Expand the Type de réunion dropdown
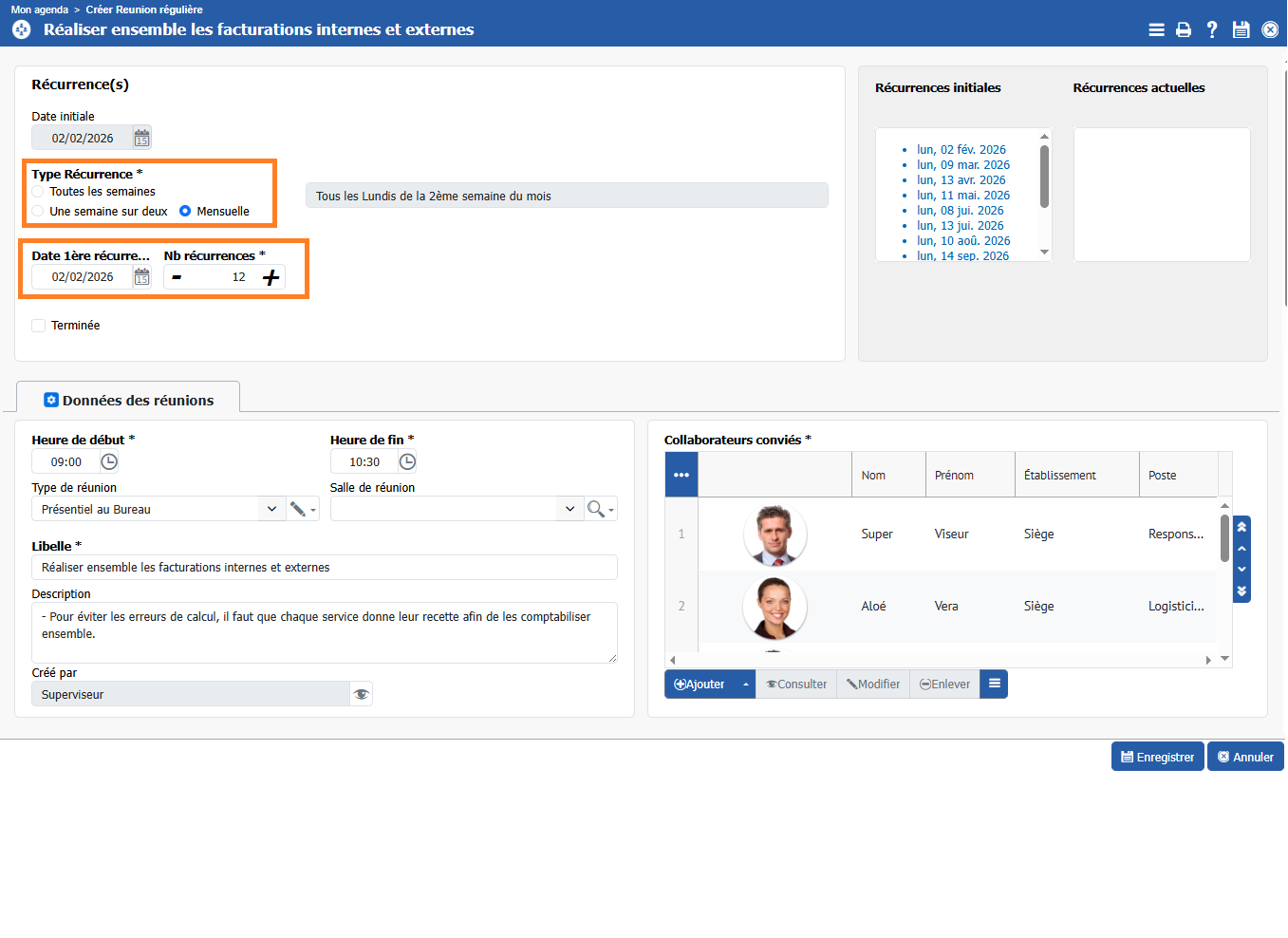This screenshot has height=938, width=1288. [x=271, y=510]
